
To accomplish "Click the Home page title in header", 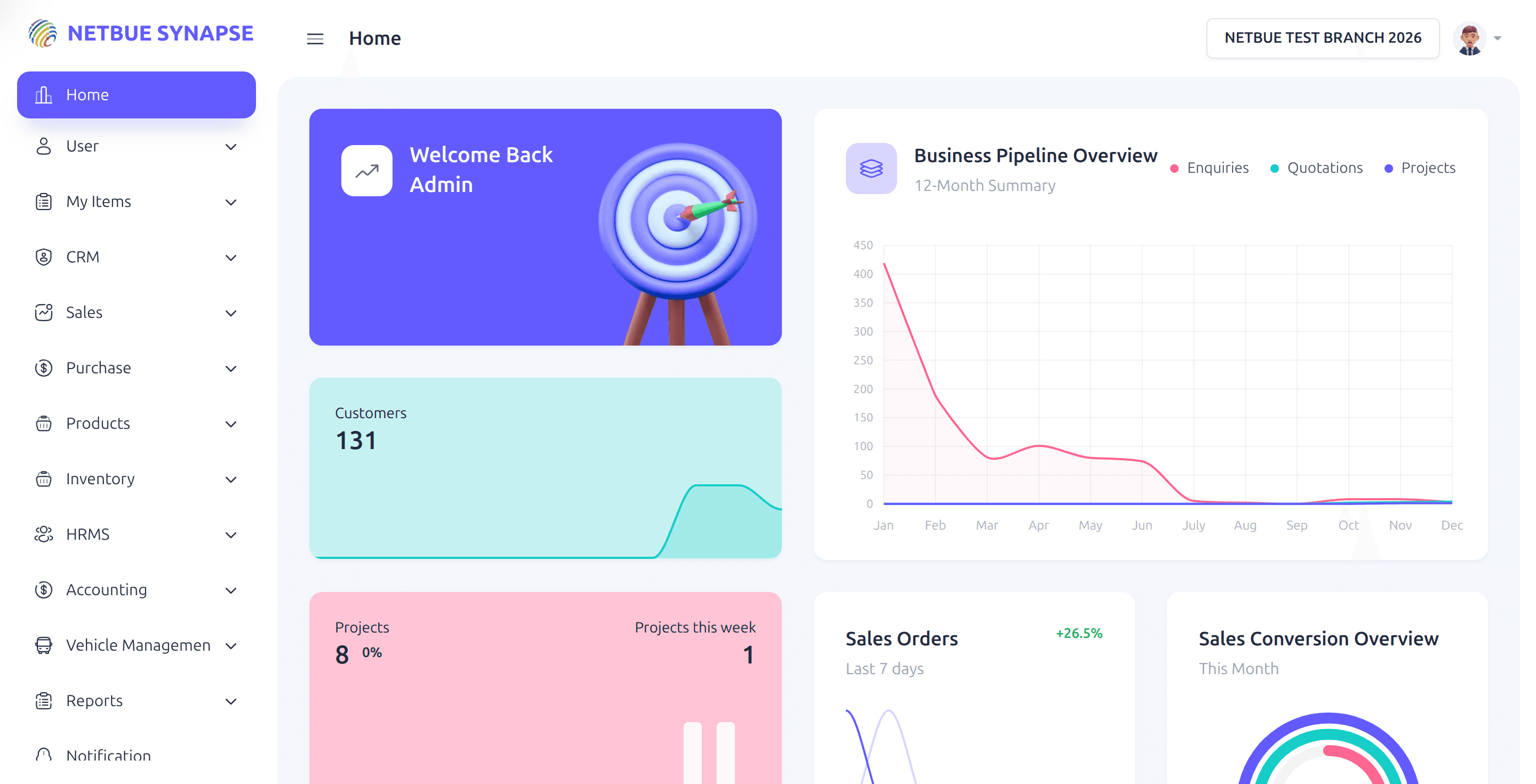I will (374, 39).
